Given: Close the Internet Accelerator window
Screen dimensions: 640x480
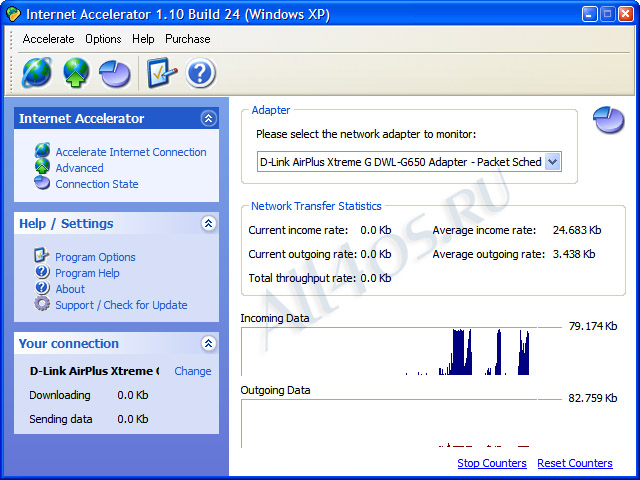Looking at the screenshot, I should coord(626,14).
